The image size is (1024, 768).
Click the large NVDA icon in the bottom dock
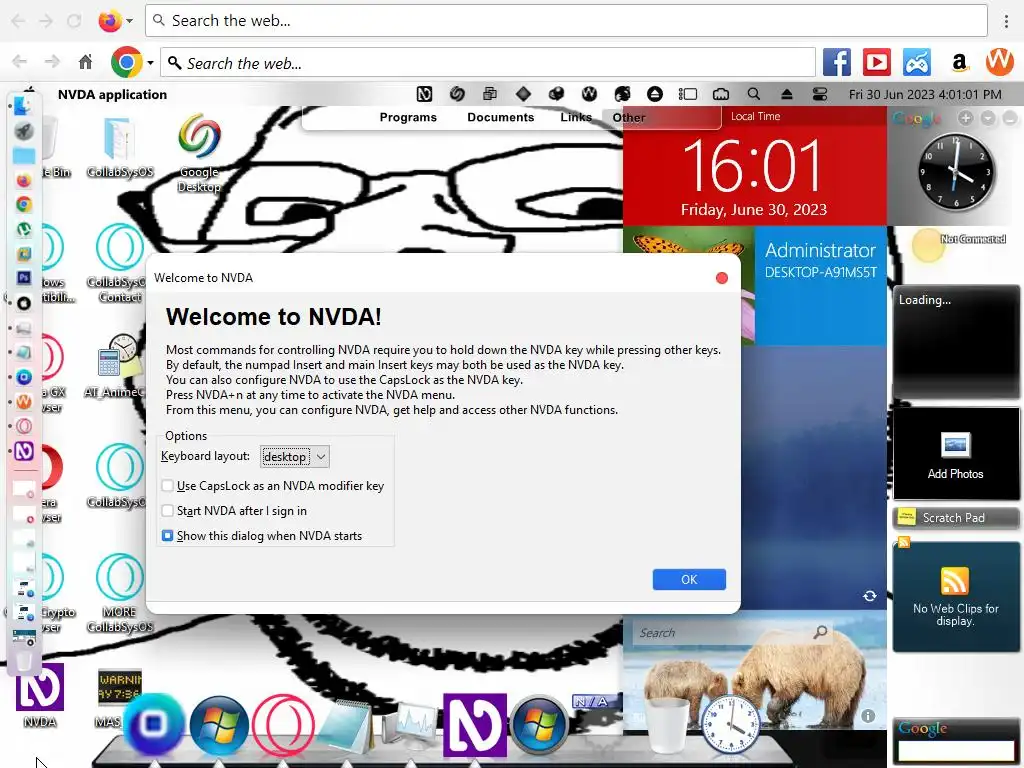(475, 725)
